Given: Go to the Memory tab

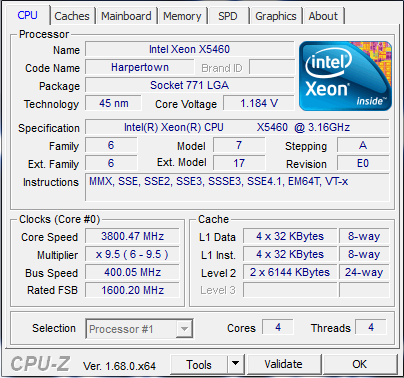Looking at the screenshot, I should point(182,16).
